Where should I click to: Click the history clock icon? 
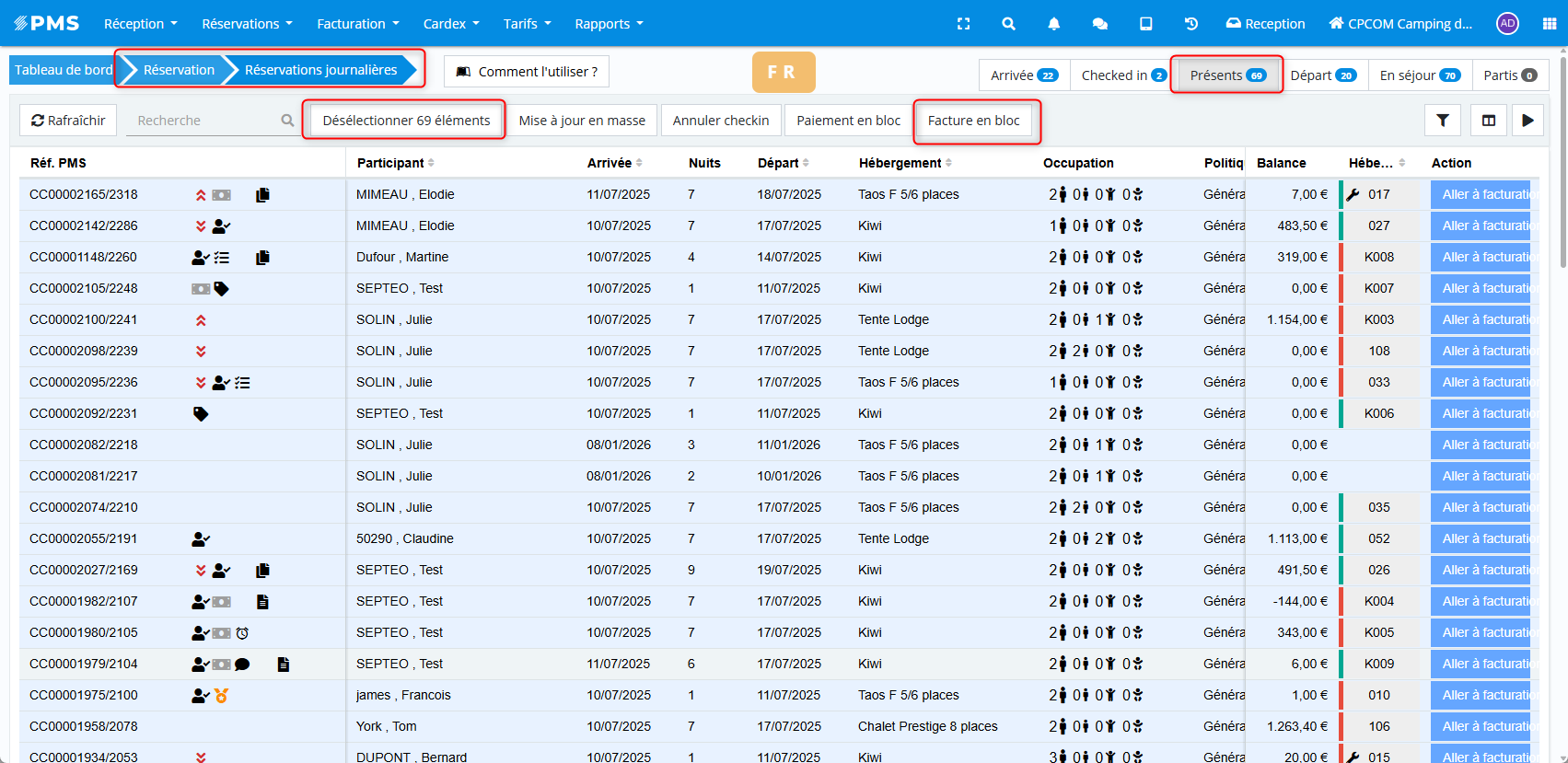[x=1191, y=24]
